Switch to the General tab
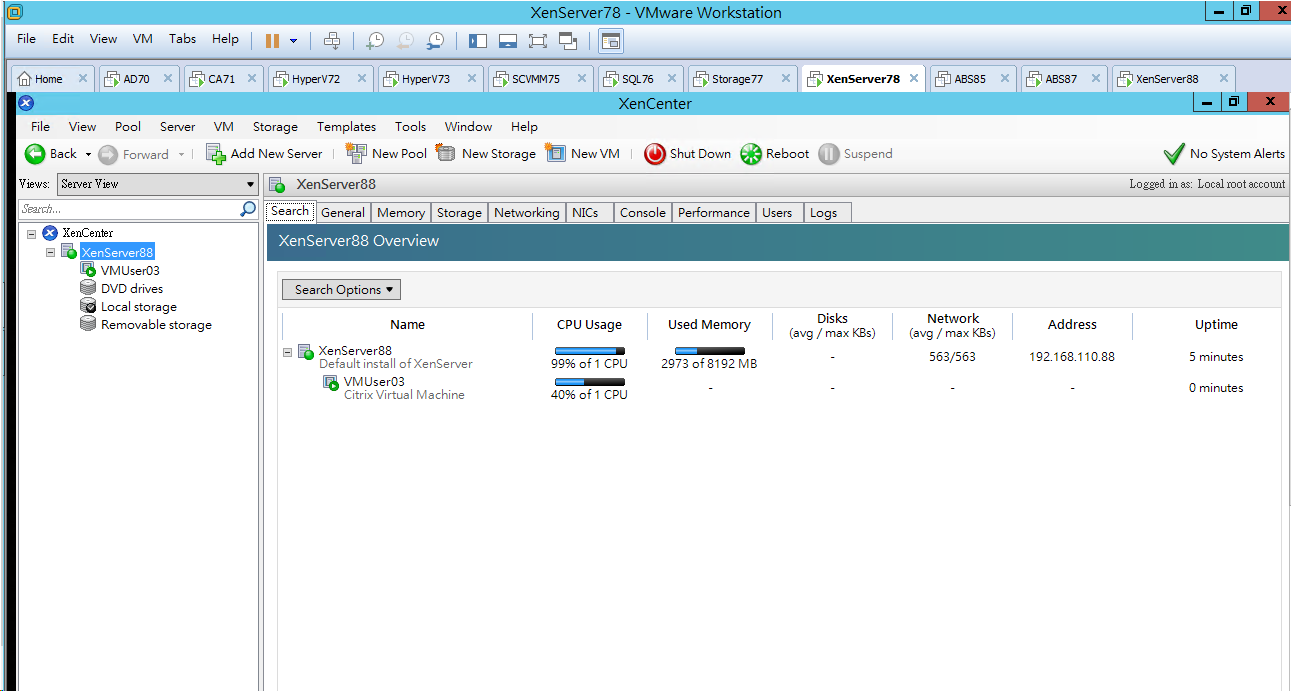 343,212
